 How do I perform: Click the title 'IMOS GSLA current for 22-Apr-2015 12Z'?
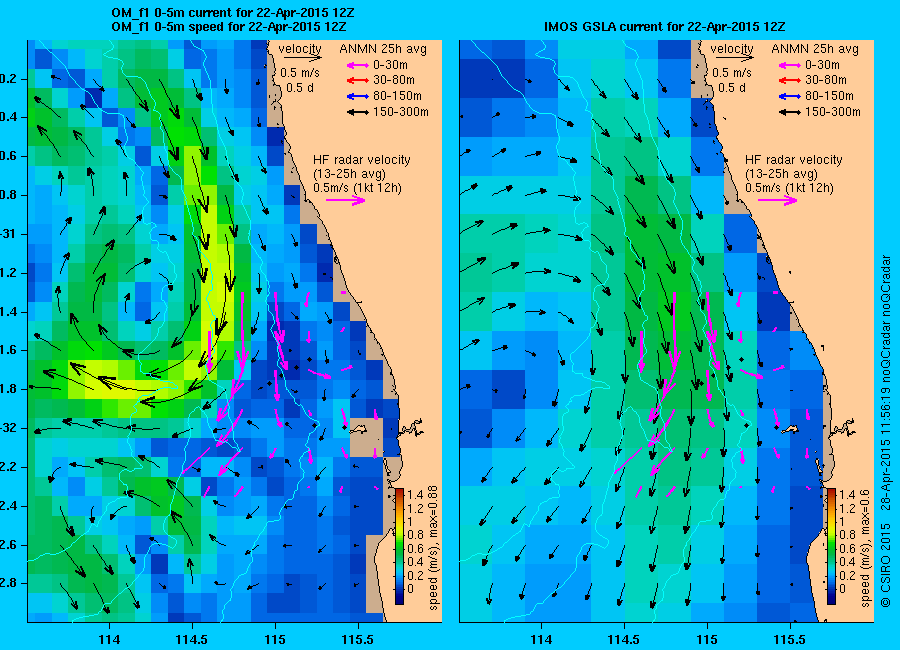(664, 26)
